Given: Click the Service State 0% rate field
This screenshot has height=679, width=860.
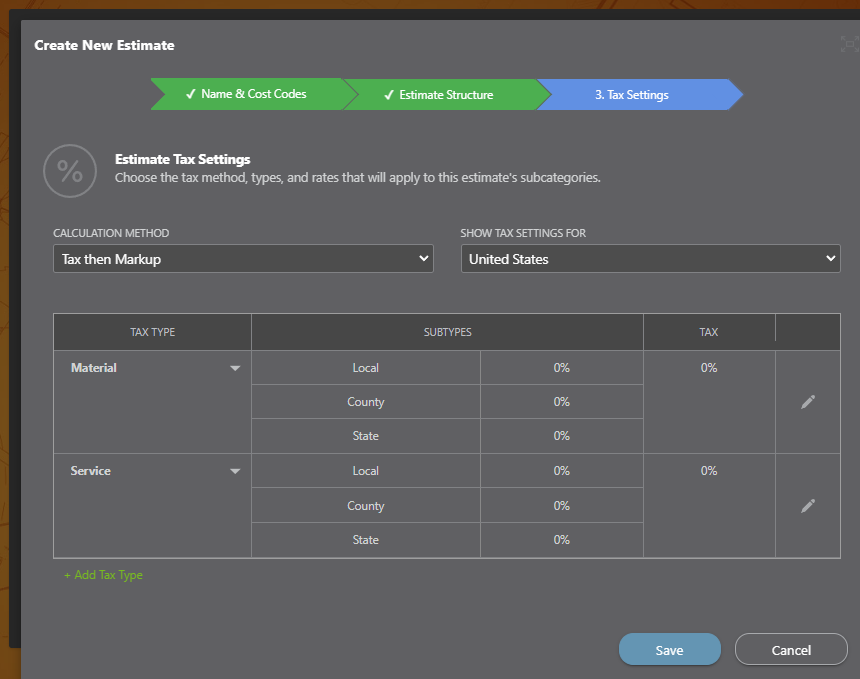Looking at the screenshot, I should click(561, 539).
